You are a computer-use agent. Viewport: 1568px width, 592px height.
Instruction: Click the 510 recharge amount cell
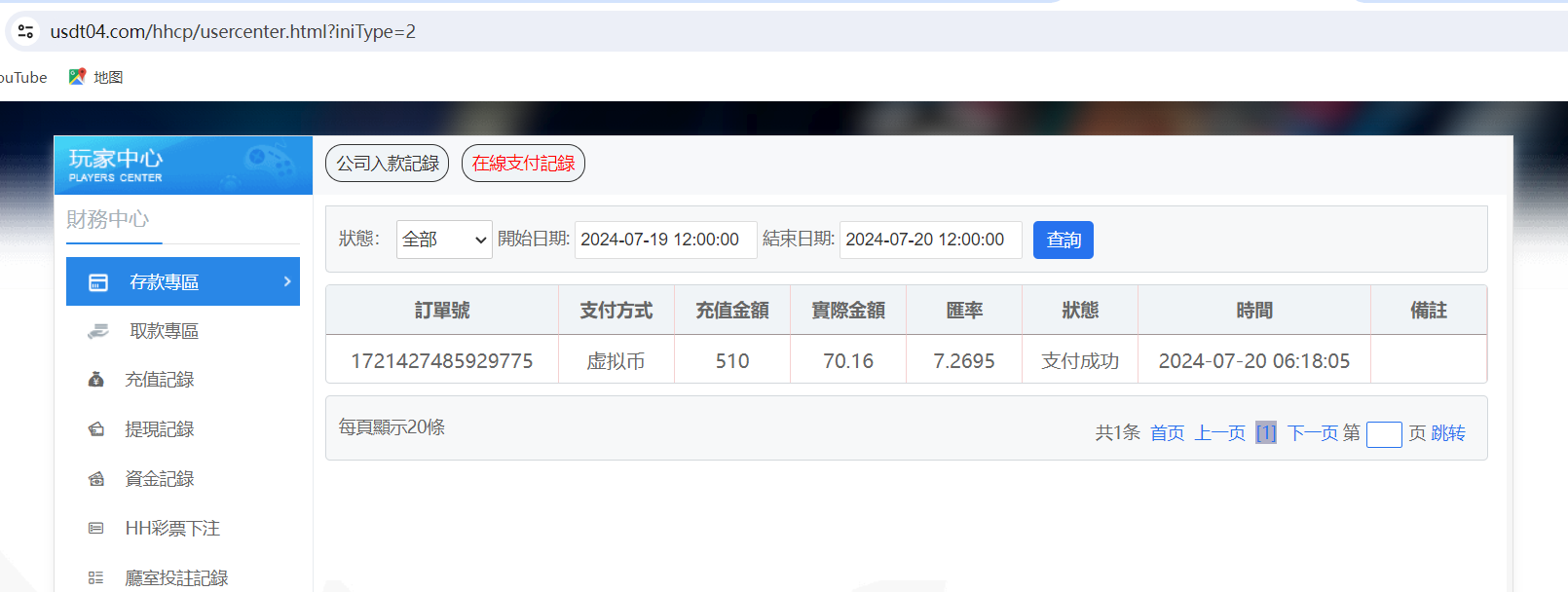pos(732,361)
